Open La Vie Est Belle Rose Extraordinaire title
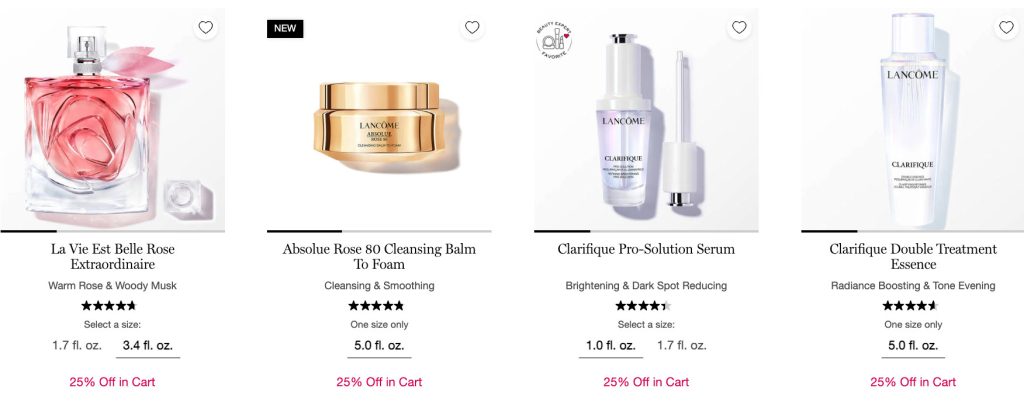1024x402 pixels. pos(113,256)
